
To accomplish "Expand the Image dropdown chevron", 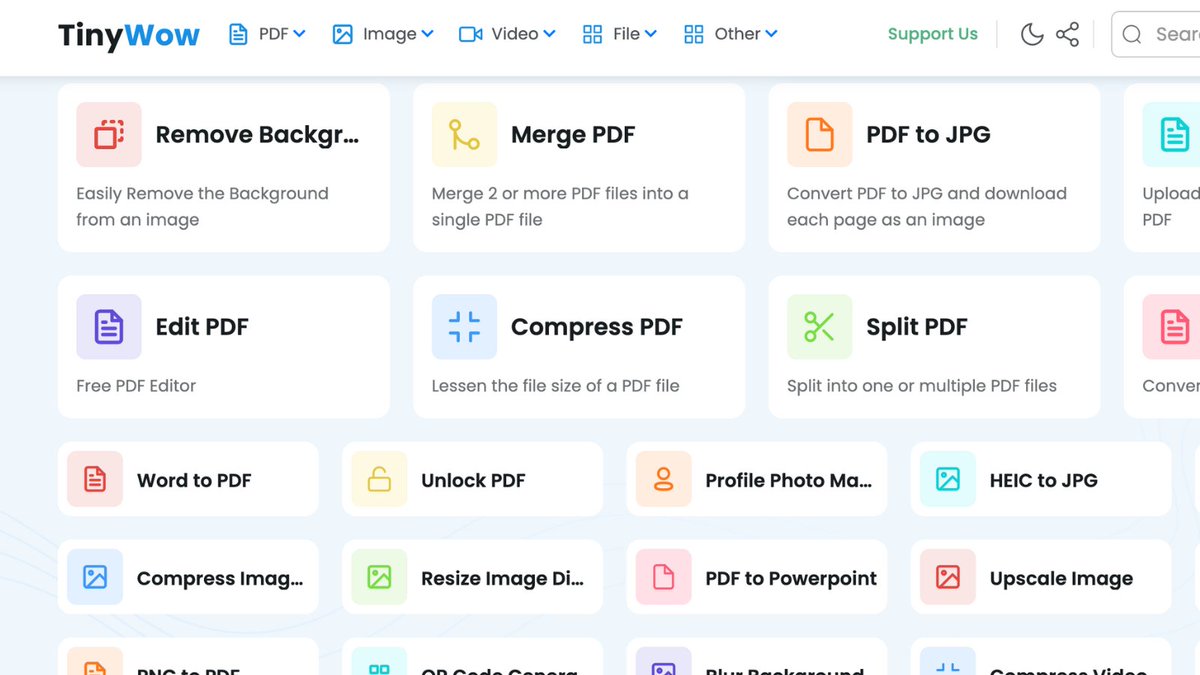I will click(428, 35).
